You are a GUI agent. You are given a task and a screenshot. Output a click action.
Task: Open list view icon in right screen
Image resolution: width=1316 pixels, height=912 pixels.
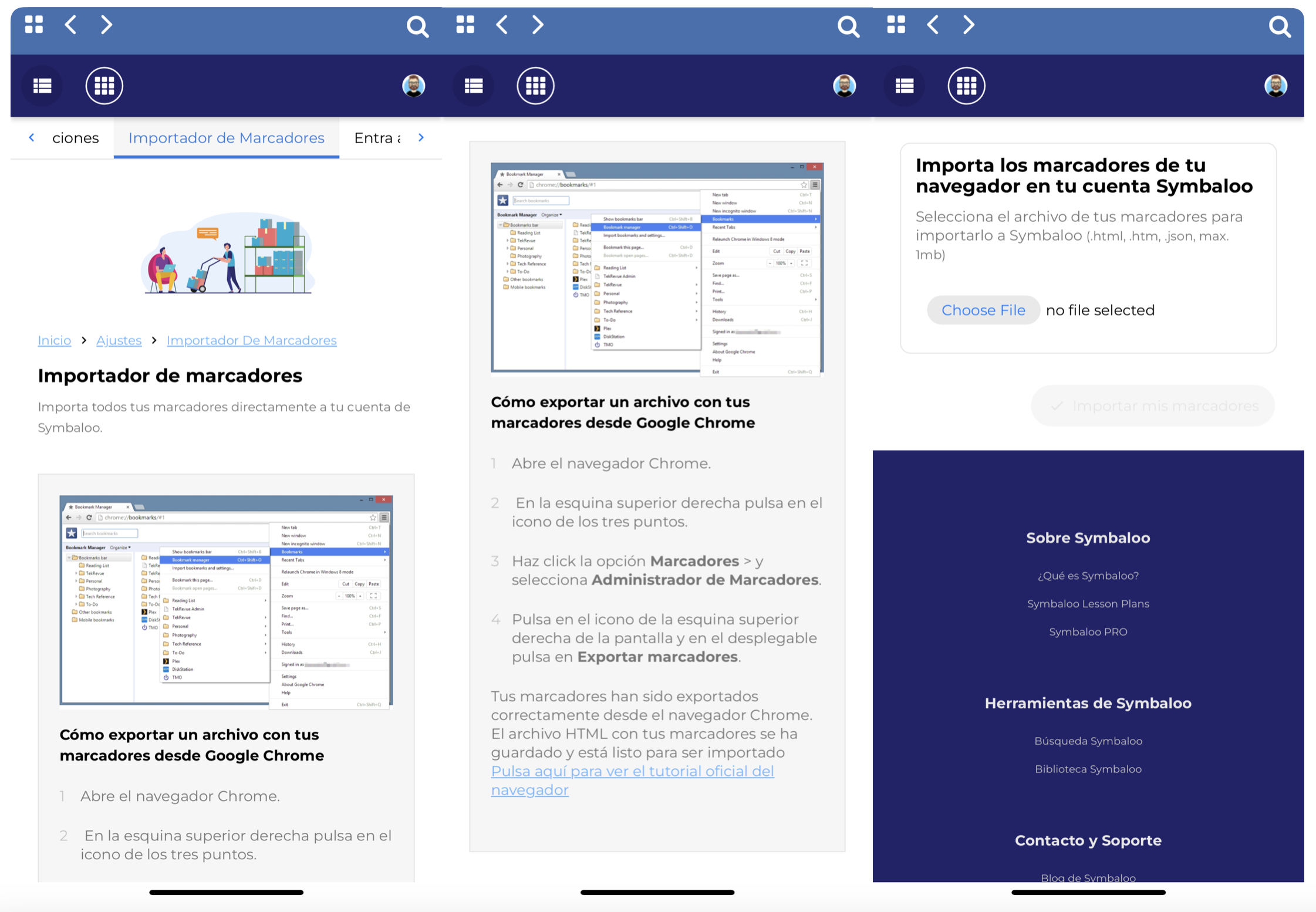point(905,86)
